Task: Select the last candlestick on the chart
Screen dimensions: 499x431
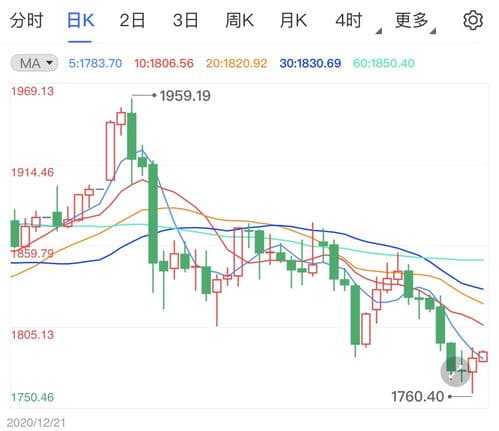Action: pos(483,356)
